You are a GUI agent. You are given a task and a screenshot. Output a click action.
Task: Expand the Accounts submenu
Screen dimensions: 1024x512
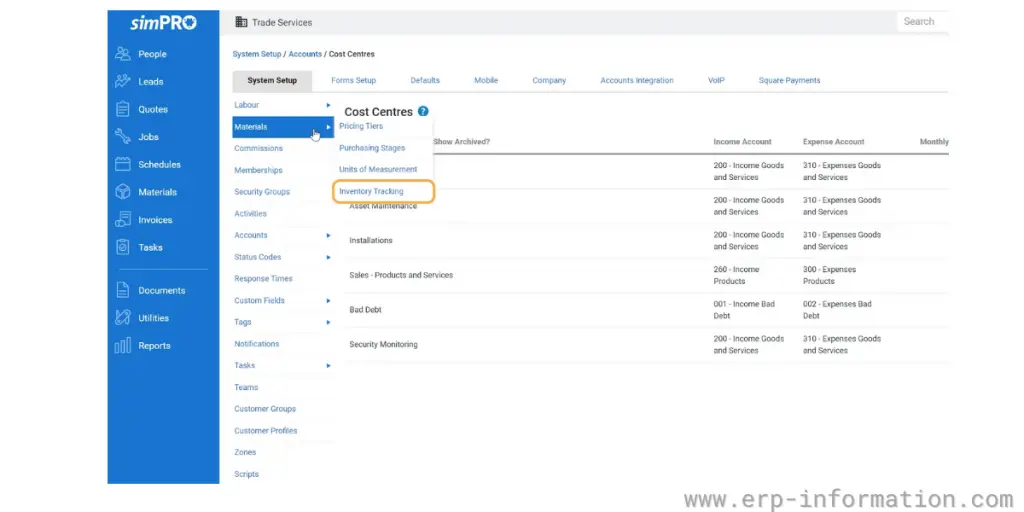328,236
